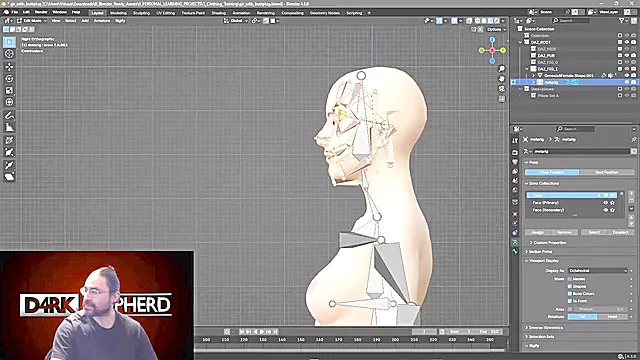Pin the properties editor context
Image resolution: width=640 pixels, height=360 pixels.
tap(633, 140)
